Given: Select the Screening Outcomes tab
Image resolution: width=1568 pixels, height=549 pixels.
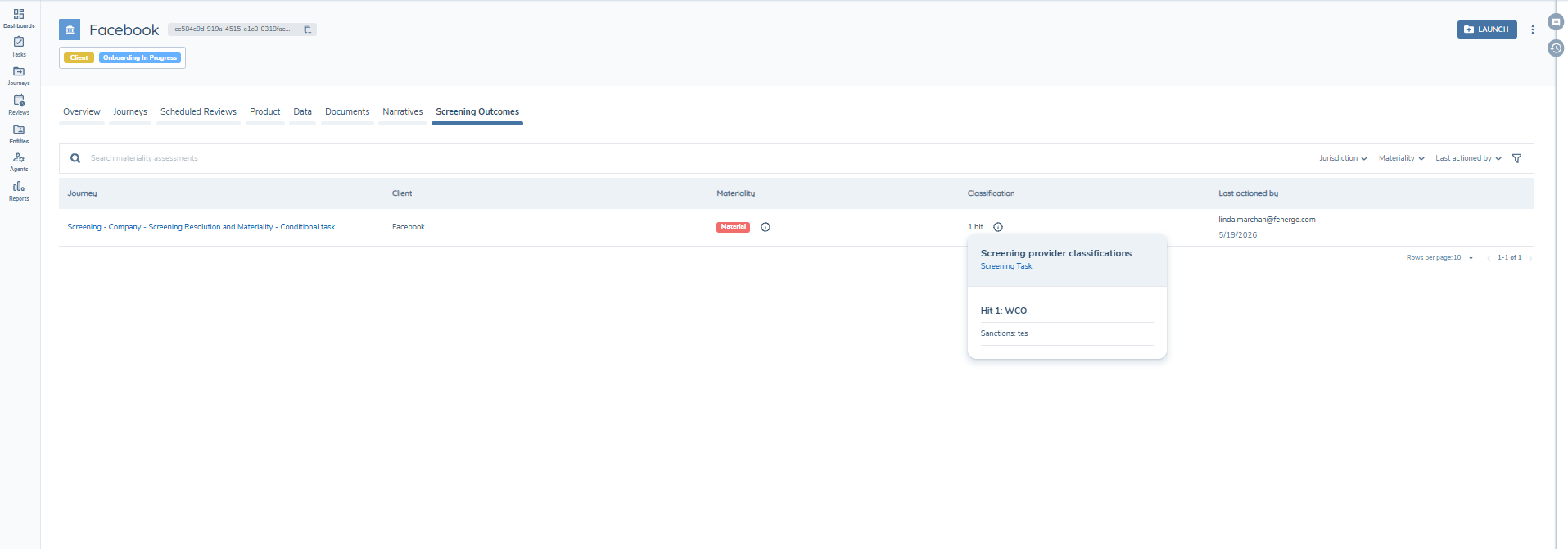Looking at the screenshot, I should click(477, 112).
